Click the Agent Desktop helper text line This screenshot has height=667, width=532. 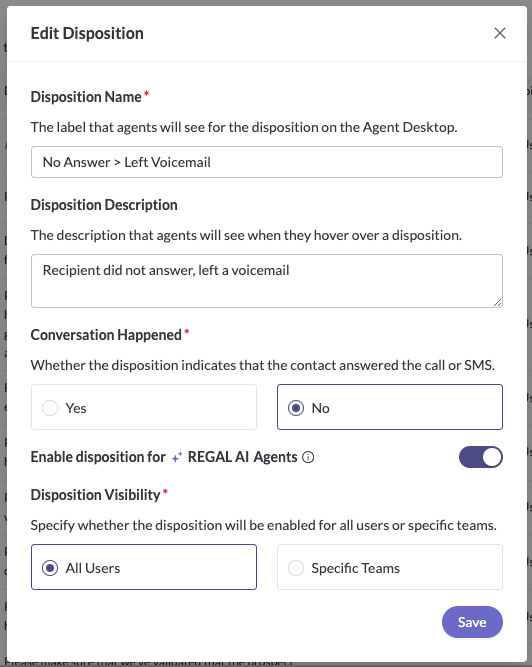244,127
